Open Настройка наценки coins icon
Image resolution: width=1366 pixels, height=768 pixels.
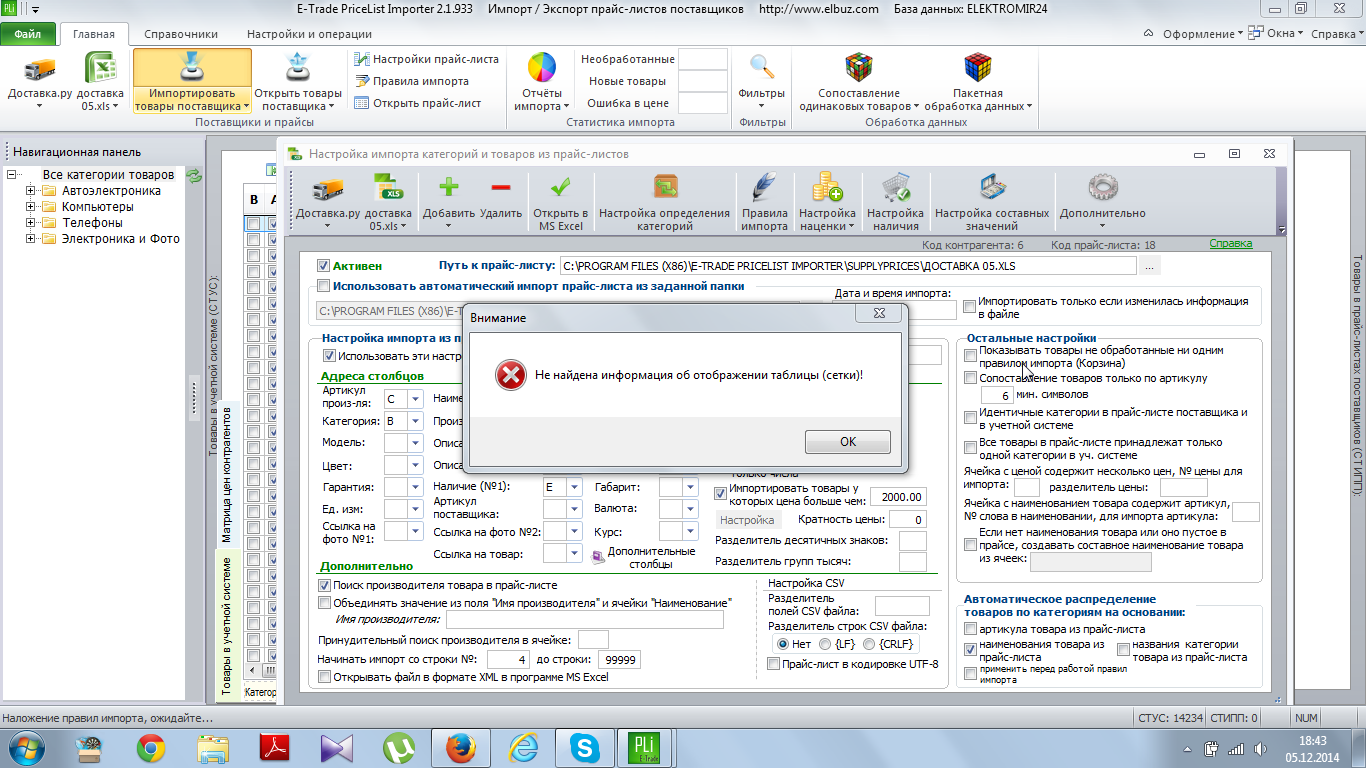pos(827,187)
